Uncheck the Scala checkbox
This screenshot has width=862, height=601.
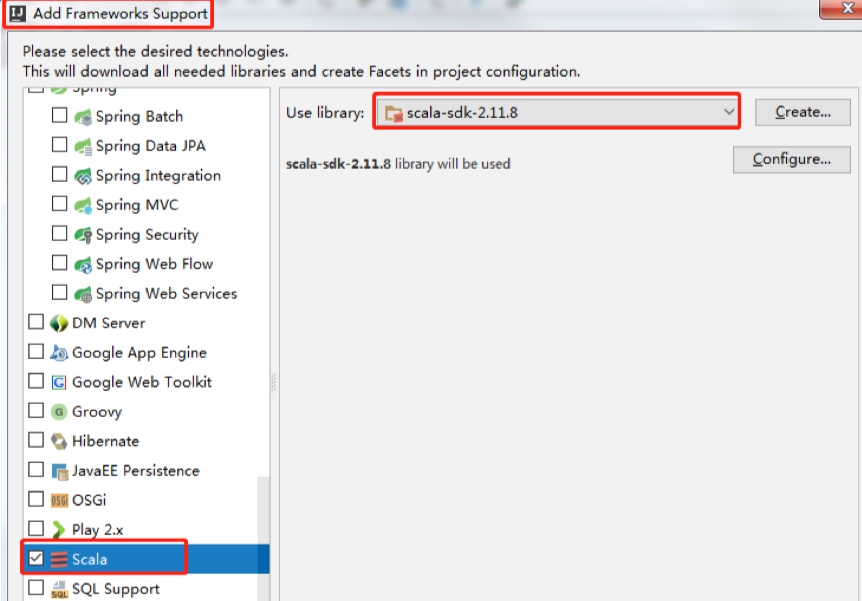(x=36, y=558)
